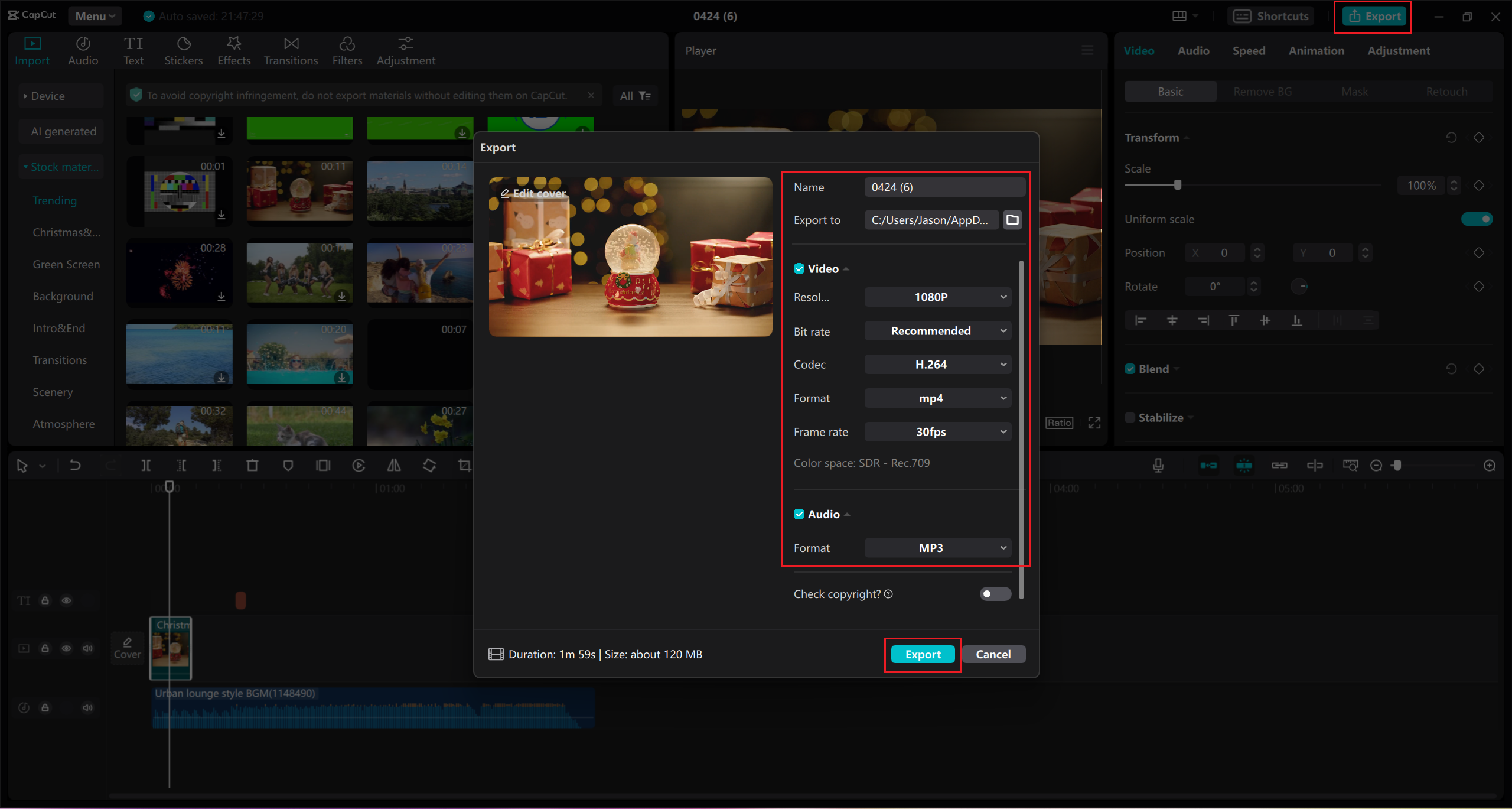This screenshot has height=809, width=1512.
Task: Lock the audio track with lock icon
Action: click(x=45, y=707)
